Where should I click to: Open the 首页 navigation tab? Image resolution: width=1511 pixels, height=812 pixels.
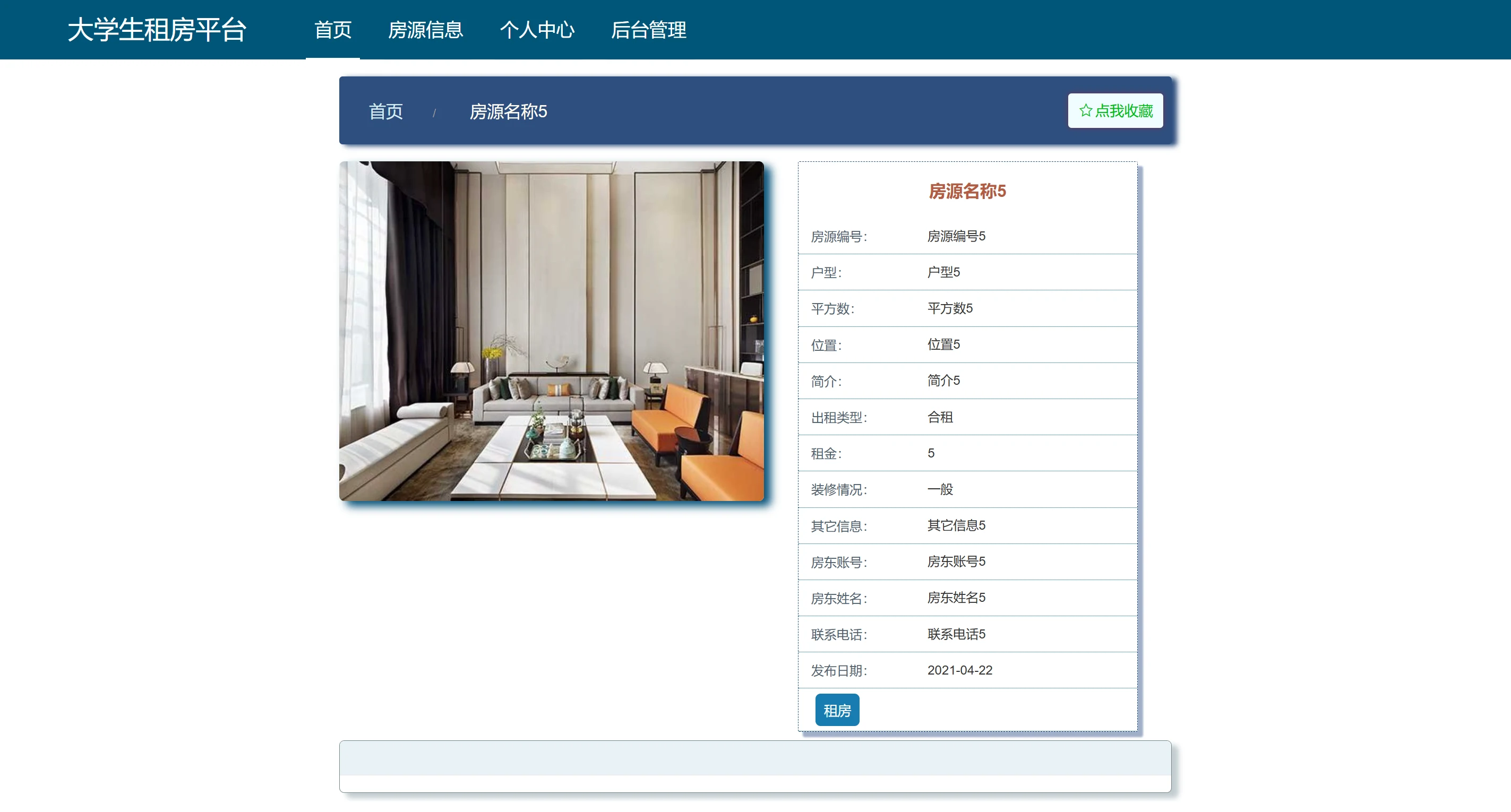pos(332,30)
